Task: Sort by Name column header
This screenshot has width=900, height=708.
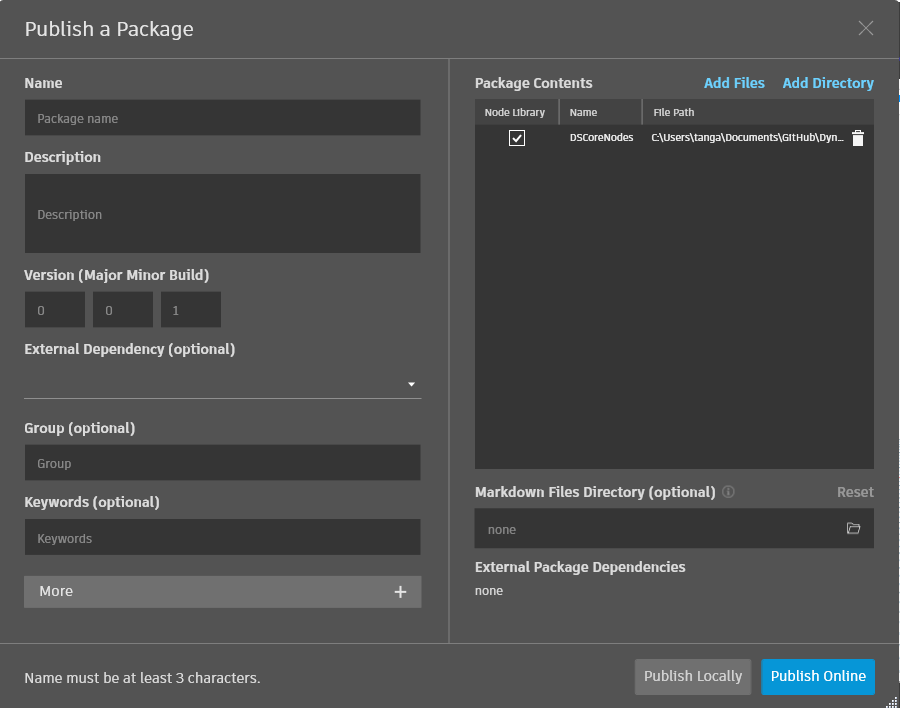Action: 600,113
